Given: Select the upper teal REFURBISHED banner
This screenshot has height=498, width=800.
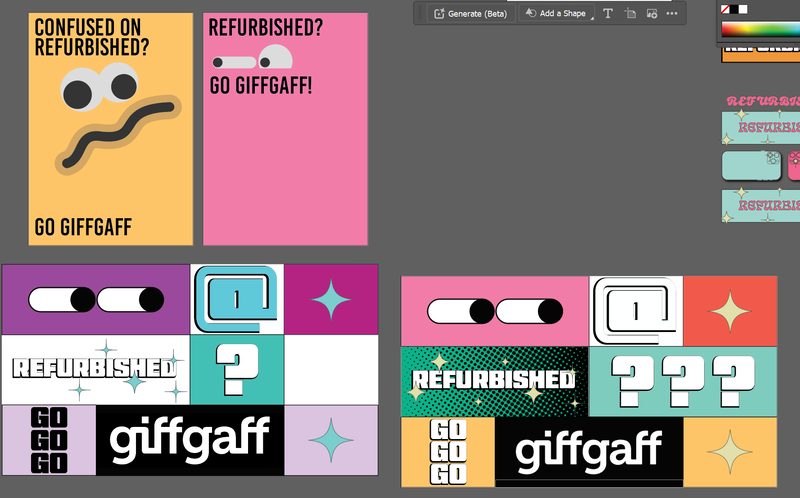Looking at the screenshot, I should pyautogui.click(x=761, y=128).
